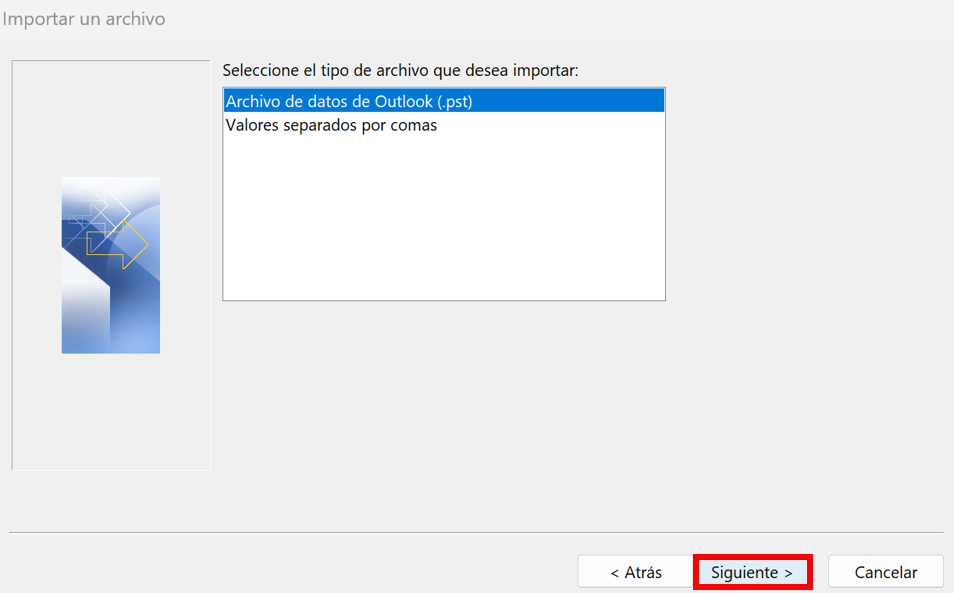Click the white arrow outlines in the illustration
954x593 pixels.
[100, 210]
